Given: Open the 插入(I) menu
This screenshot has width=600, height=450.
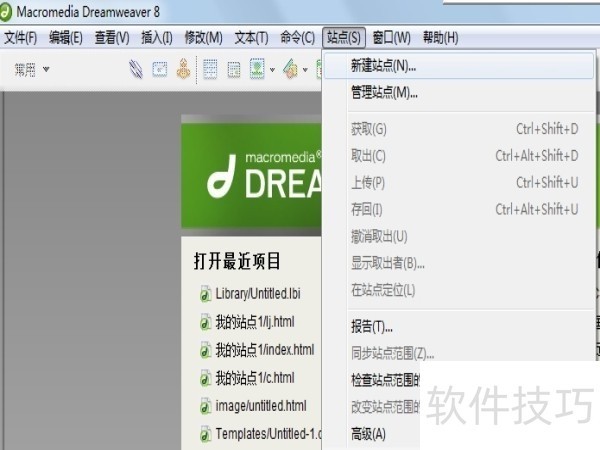Looking at the screenshot, I should (x=157, y=38).
